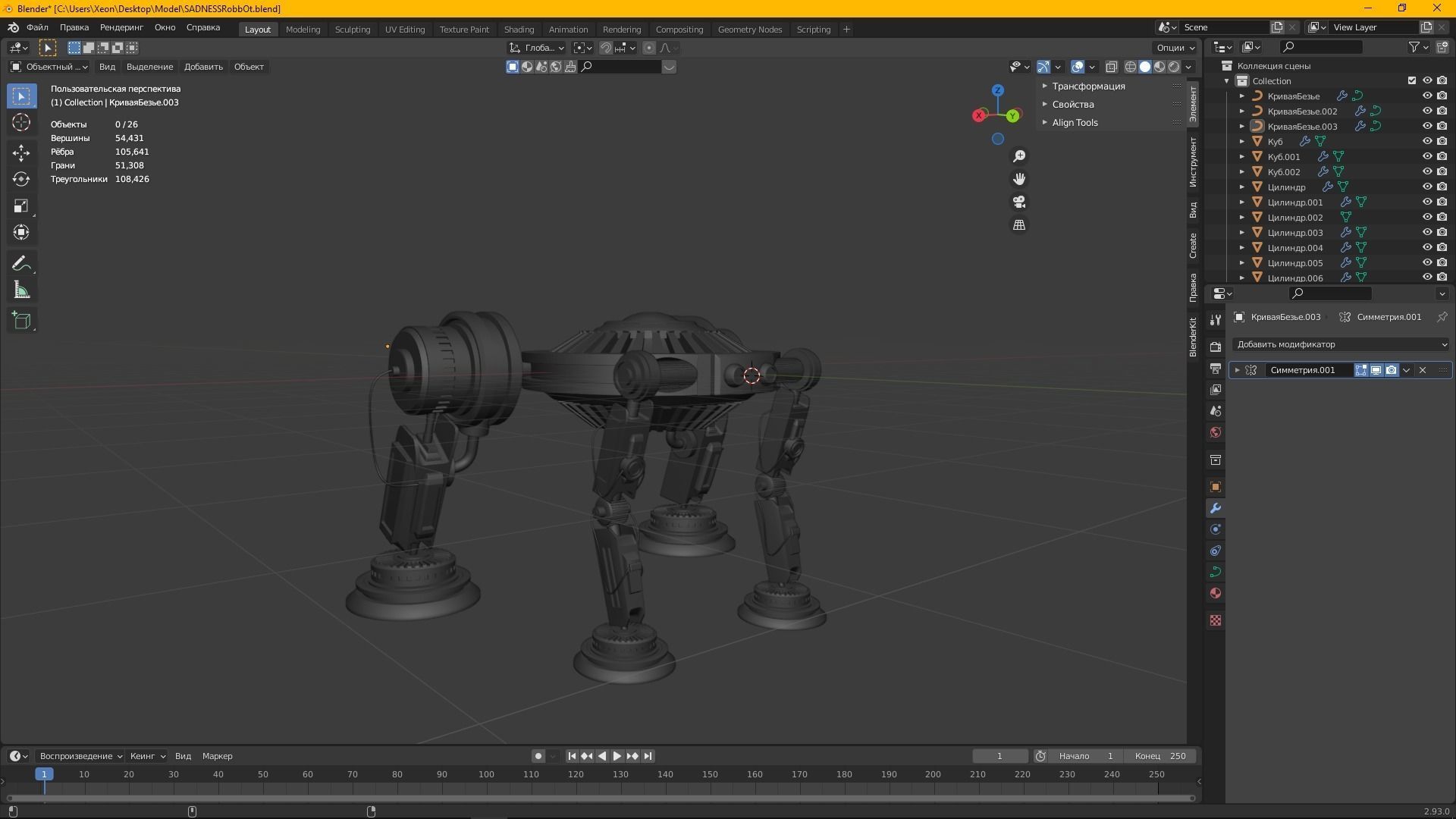Click the Конец end frame field
Screen dimensions: 1456x819
pyautogui.click(x=1160, y=756)
